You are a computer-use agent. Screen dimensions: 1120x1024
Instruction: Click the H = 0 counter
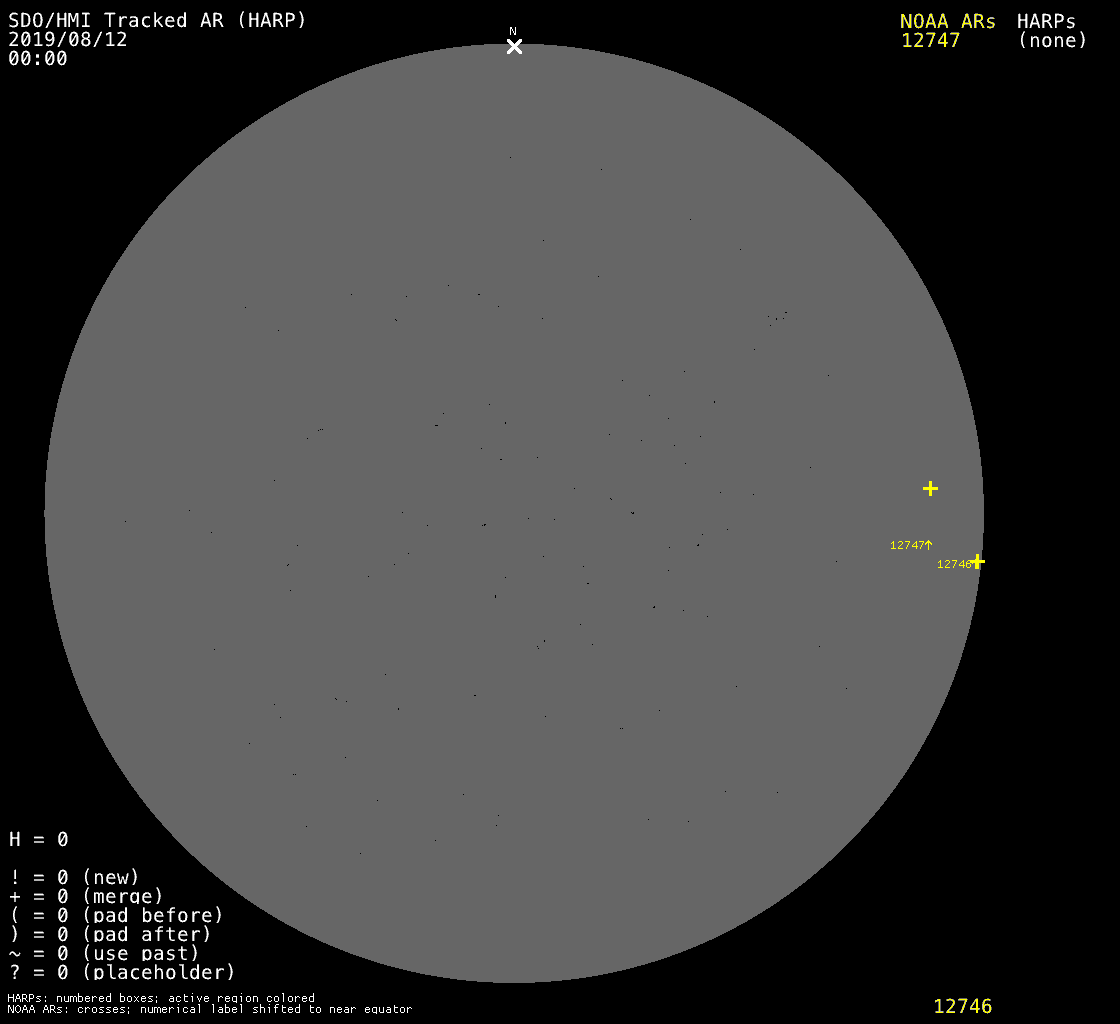tap(39, 839)
